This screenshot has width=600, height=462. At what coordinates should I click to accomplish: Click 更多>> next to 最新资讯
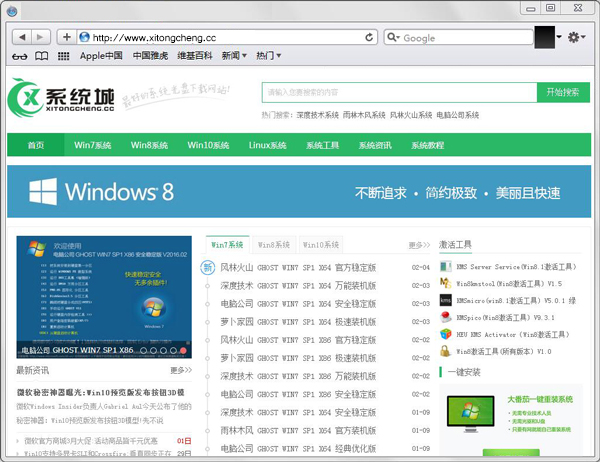pos(181,370)
